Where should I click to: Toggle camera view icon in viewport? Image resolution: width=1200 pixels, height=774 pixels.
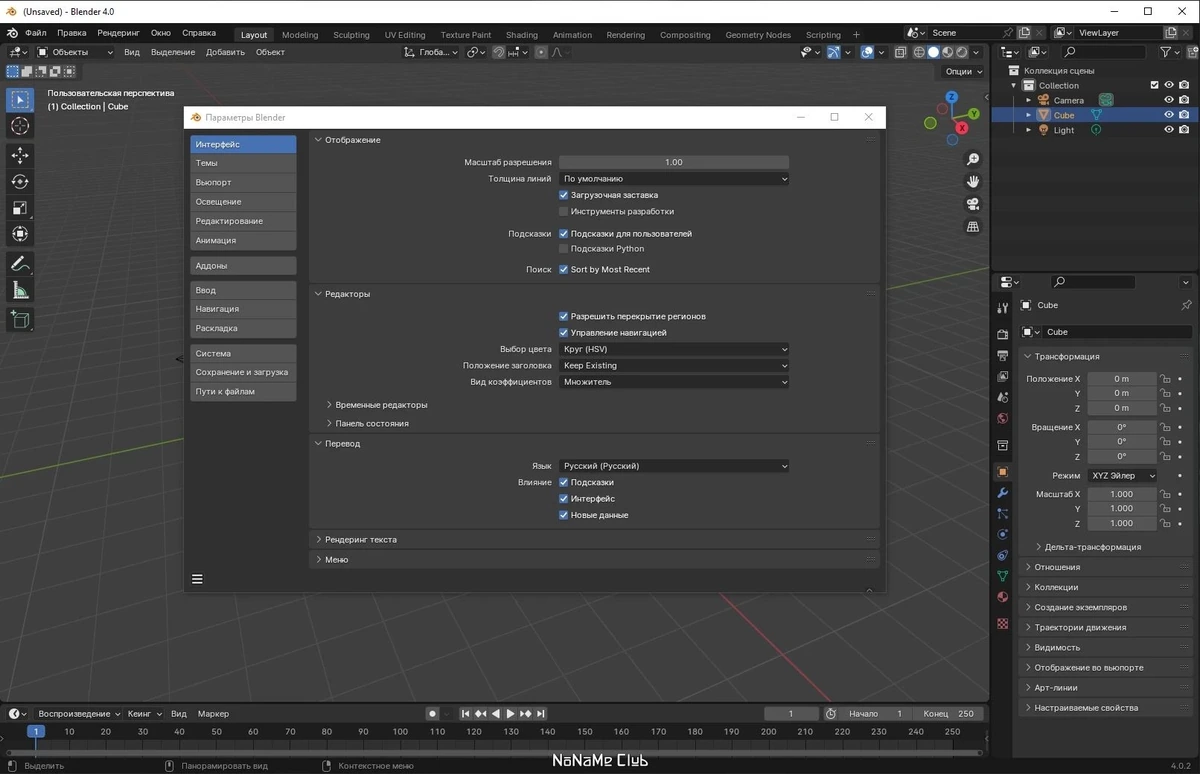[973, 204]
